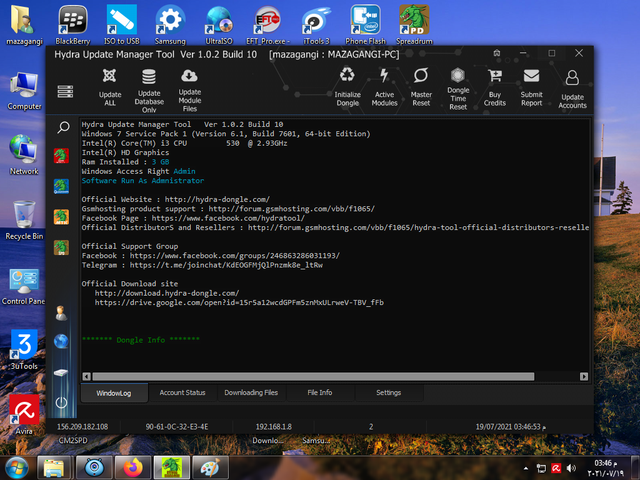Click the log's right scroll arrow
640x480 pixels.
(x=584, y=376)
